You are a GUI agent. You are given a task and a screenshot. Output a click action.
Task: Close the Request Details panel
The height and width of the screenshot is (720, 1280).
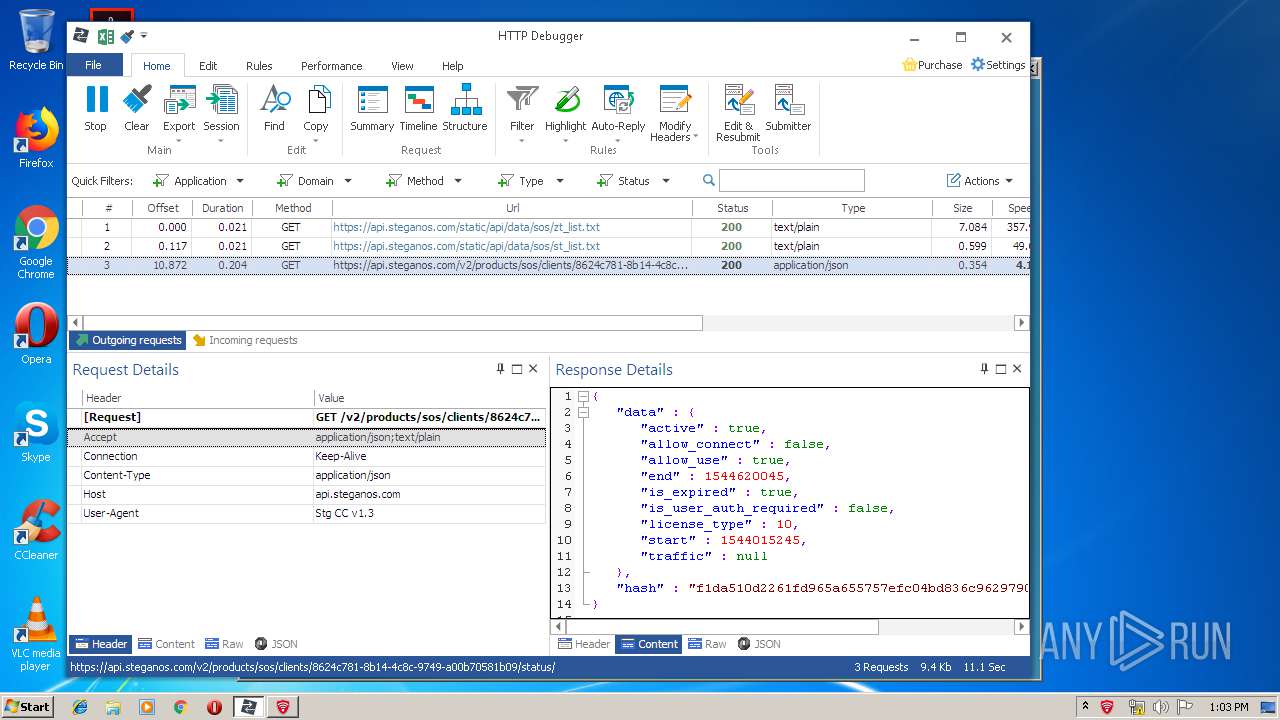[x=533, y=369]
